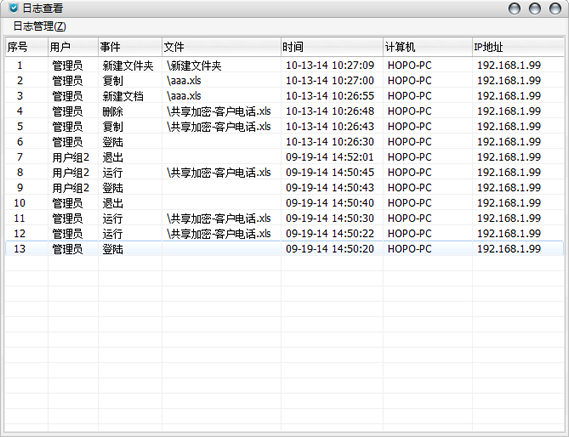
Task: Select row 2 复制 \aaa.xls entry
Action: click(284, 81)
